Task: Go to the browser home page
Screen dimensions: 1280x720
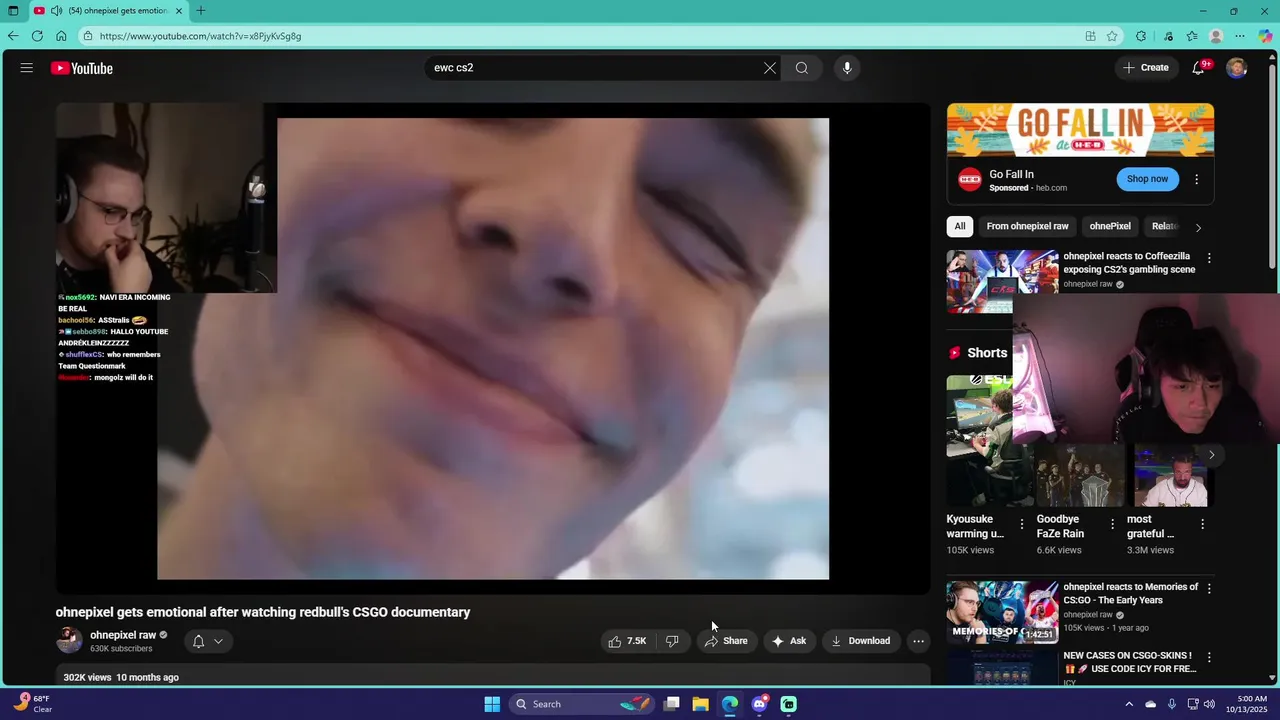Action: pos(61,36)
